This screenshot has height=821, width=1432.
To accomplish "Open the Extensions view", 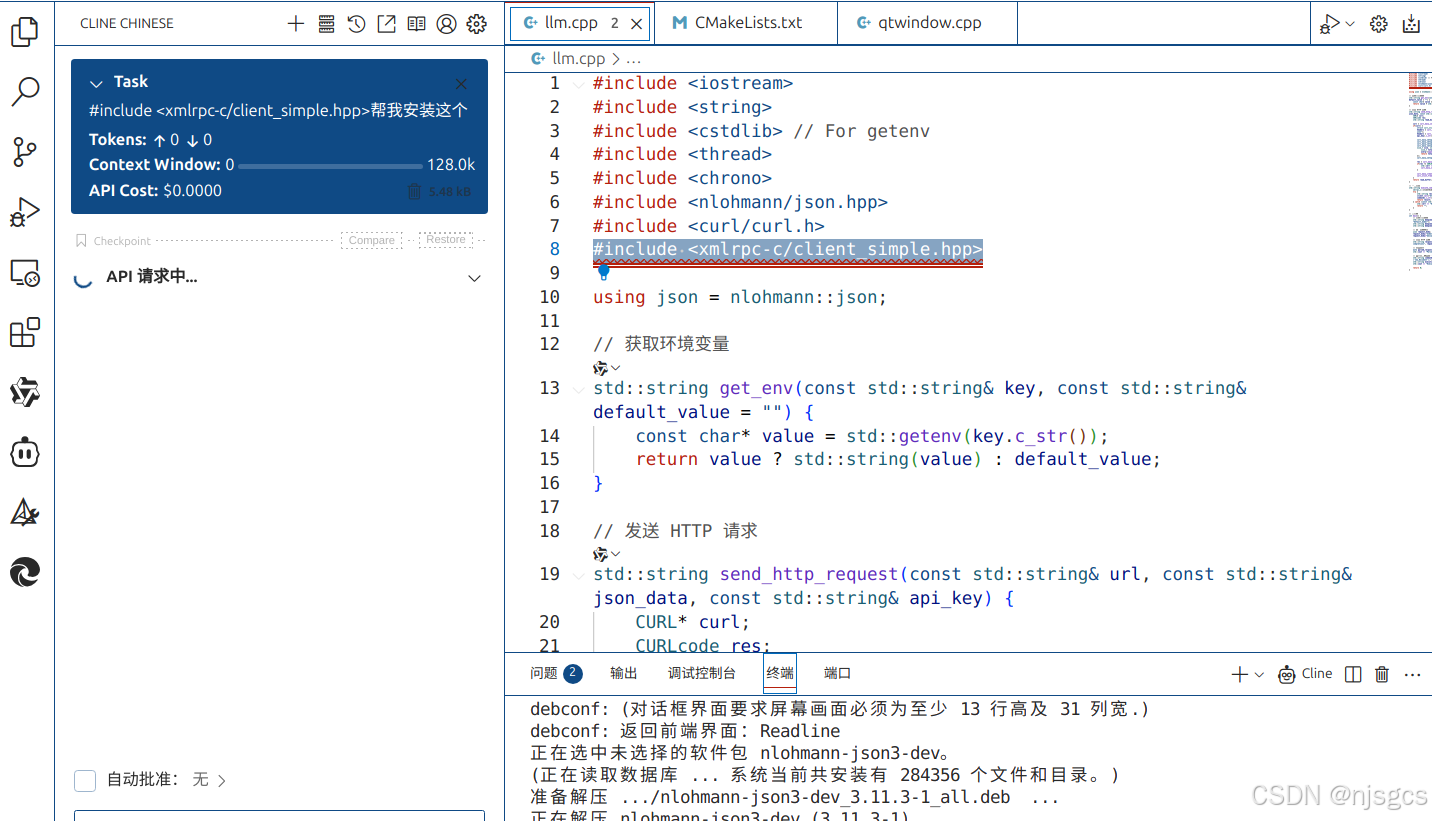I will [25, 332].
